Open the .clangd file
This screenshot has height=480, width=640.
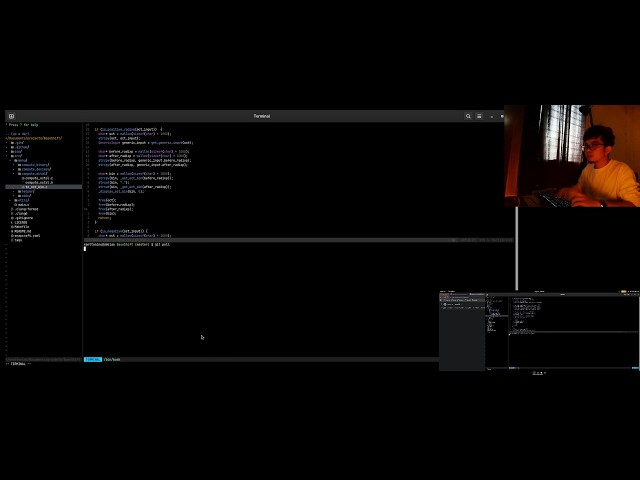click(x=19, y=213)
